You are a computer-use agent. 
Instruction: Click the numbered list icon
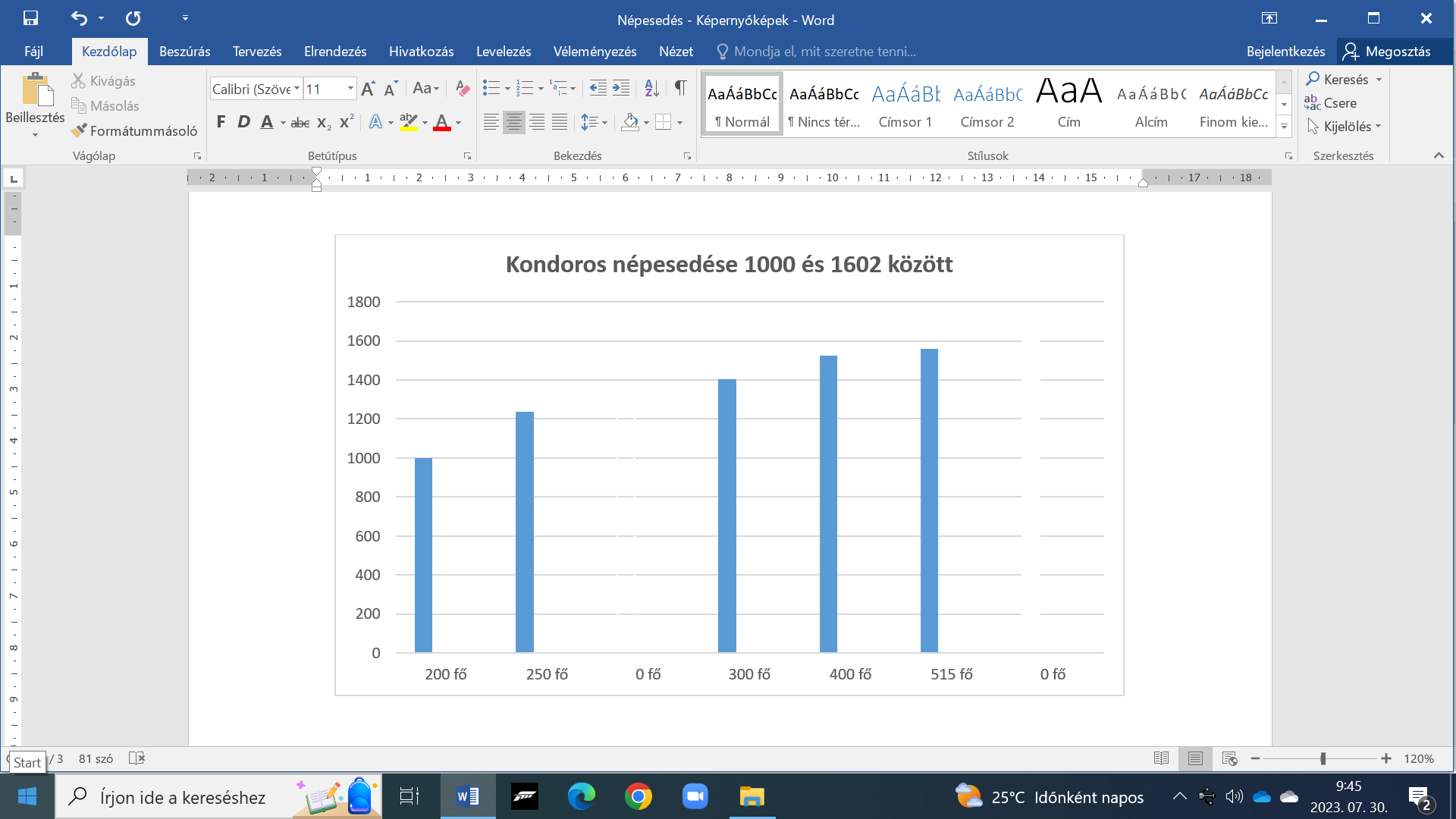coord(525,88)
